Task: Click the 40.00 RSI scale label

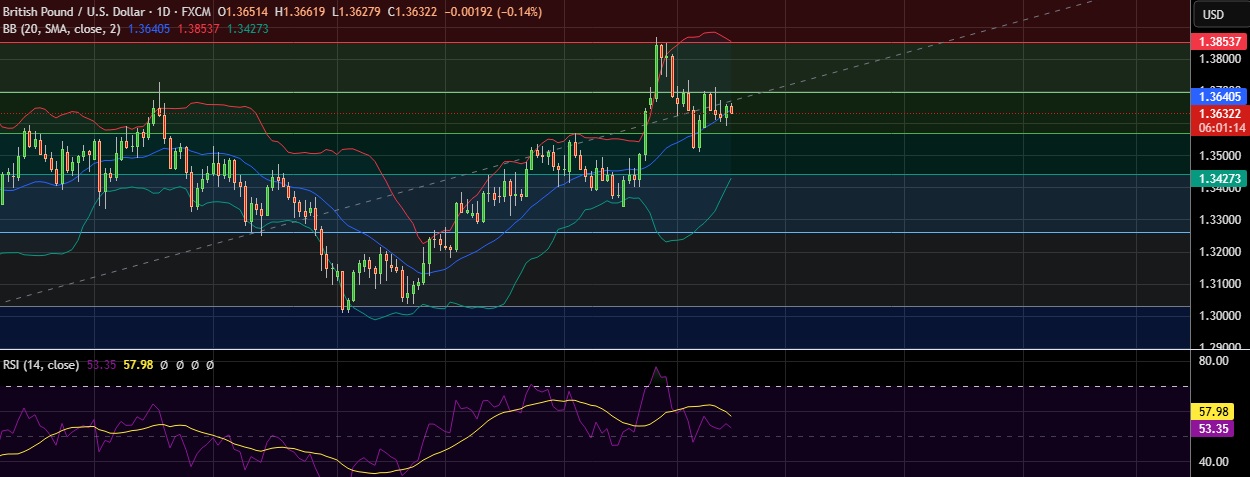Action: pos(1213,462)
